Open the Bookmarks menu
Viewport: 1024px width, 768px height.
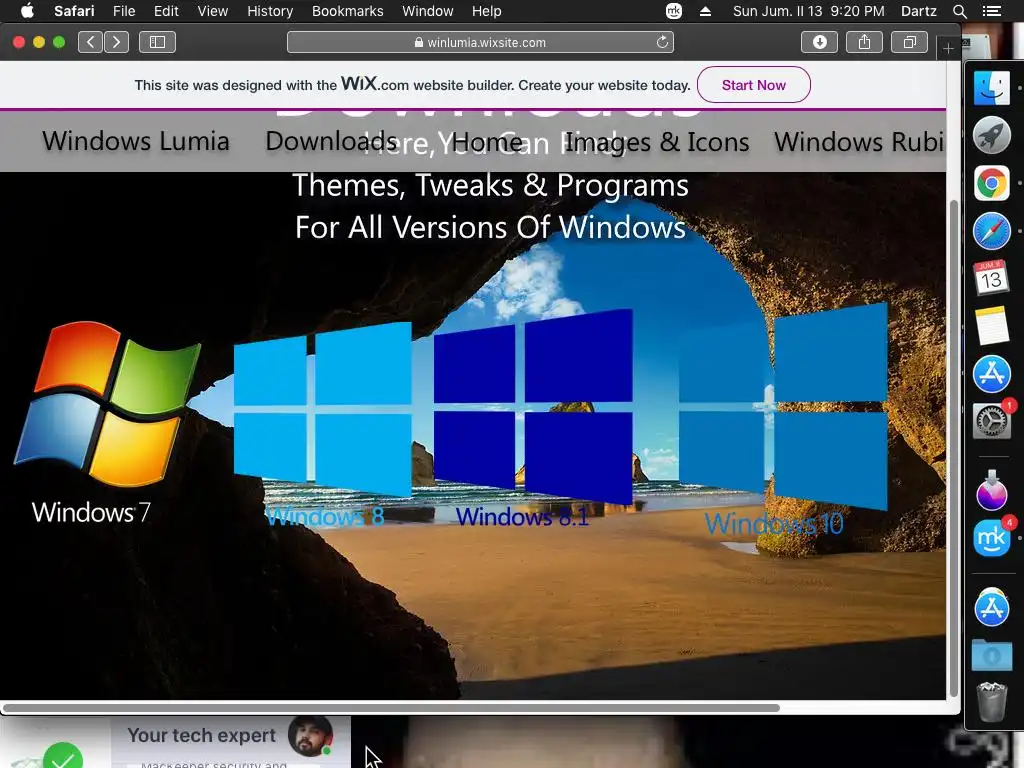point(347,11)
